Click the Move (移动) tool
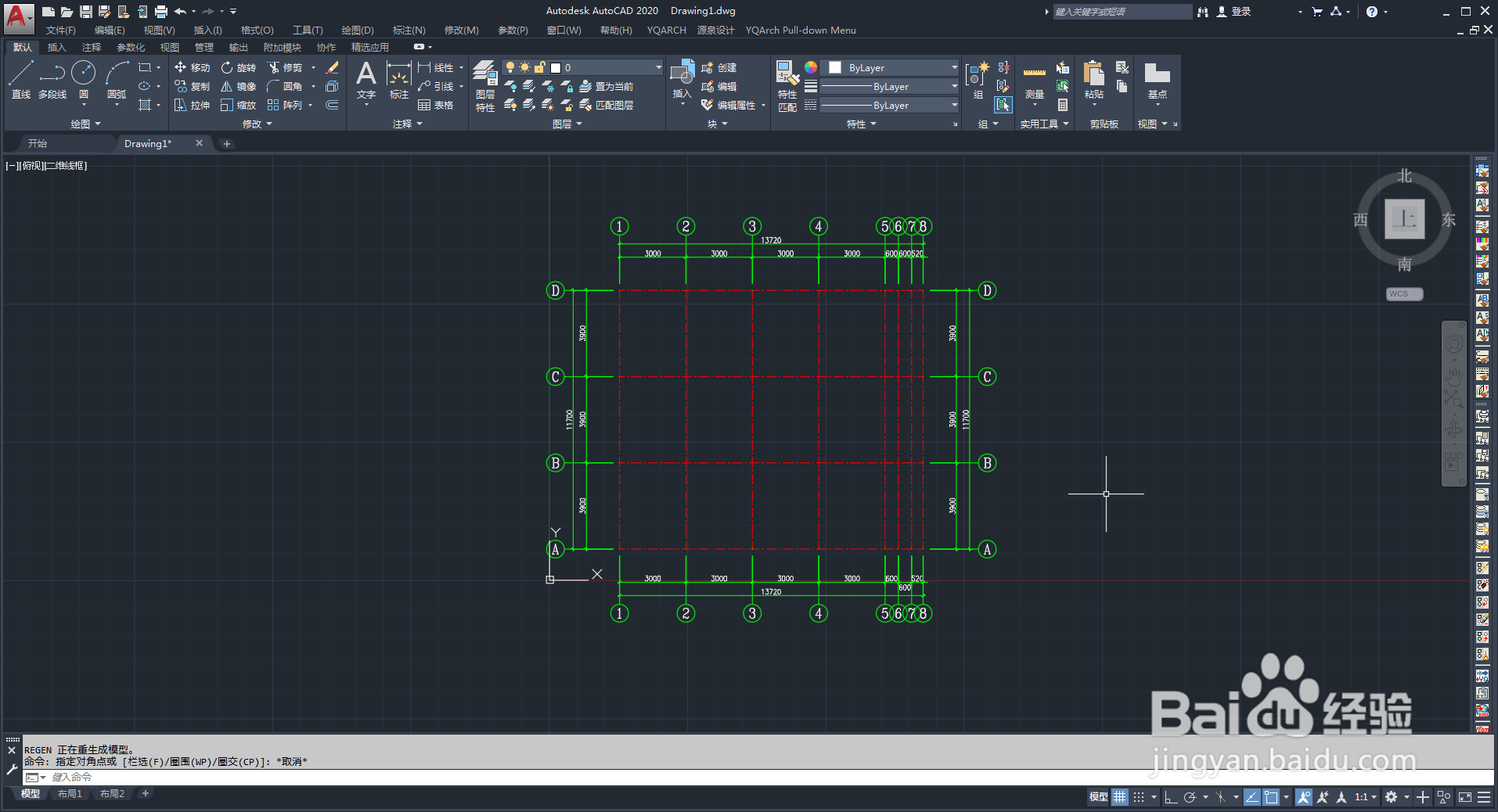The height and width of the screenshot is (812, 1498). click(x=193, y=67)
